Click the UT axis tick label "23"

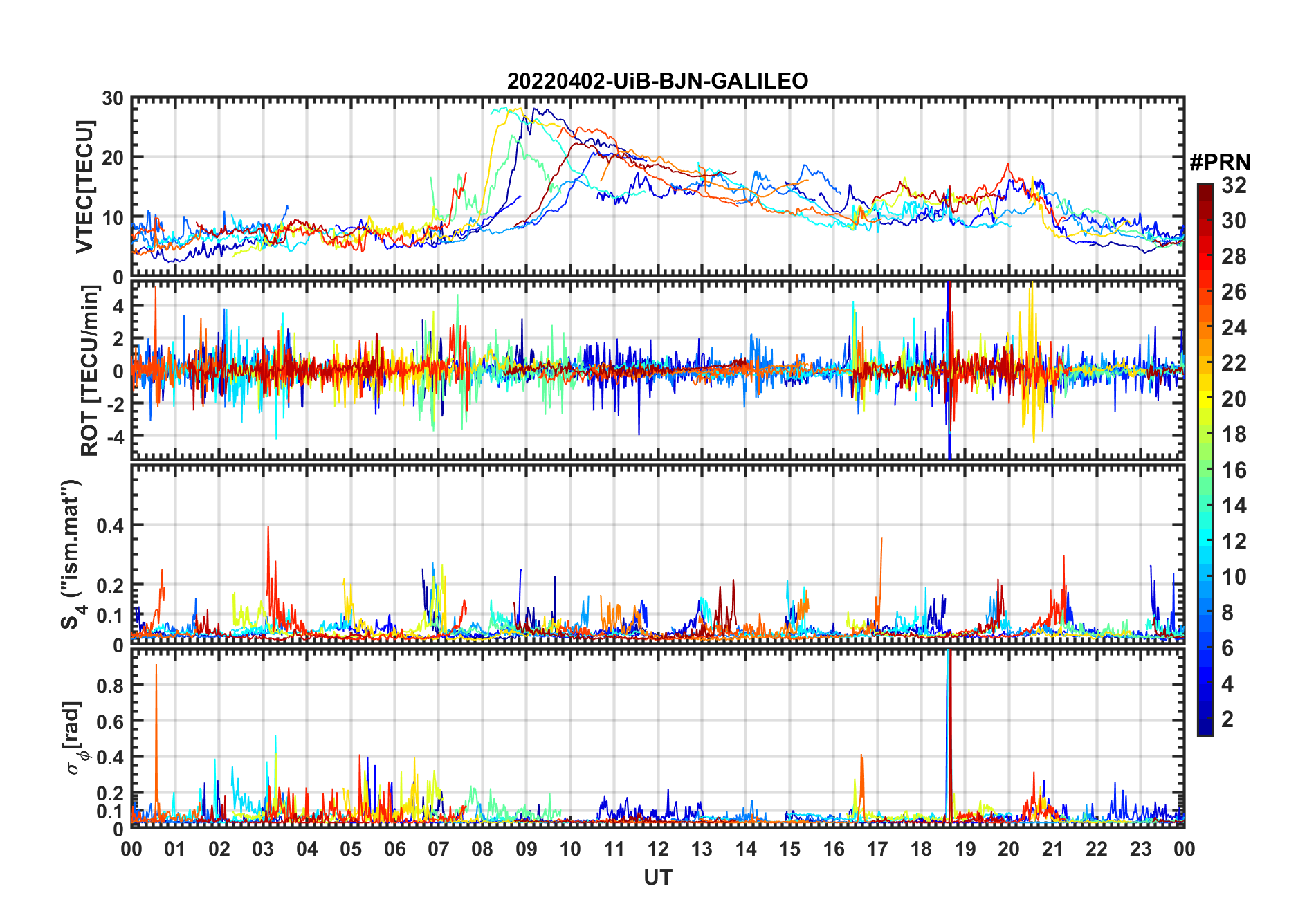(1140, 849)
